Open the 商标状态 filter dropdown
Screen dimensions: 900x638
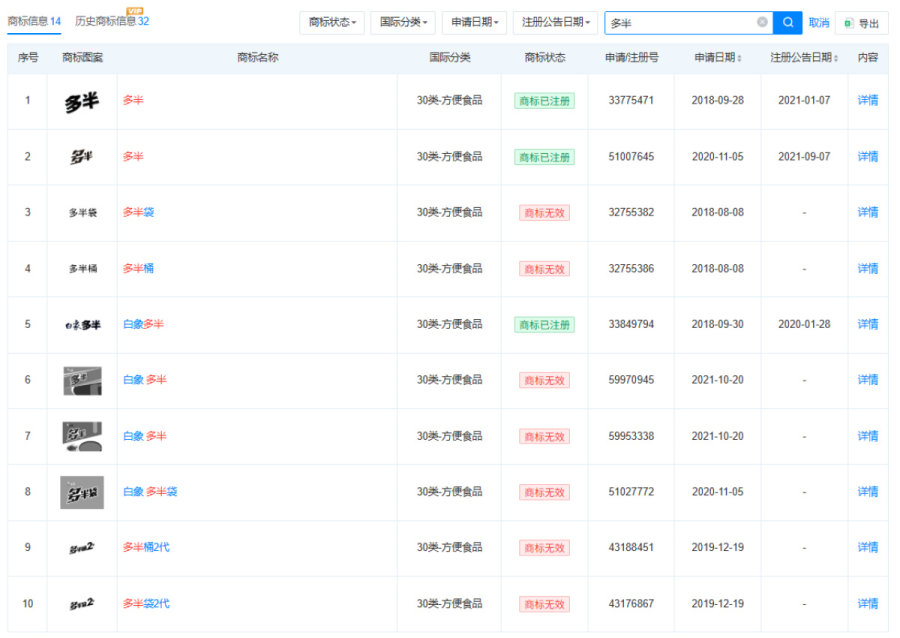[x=331, y=22]
